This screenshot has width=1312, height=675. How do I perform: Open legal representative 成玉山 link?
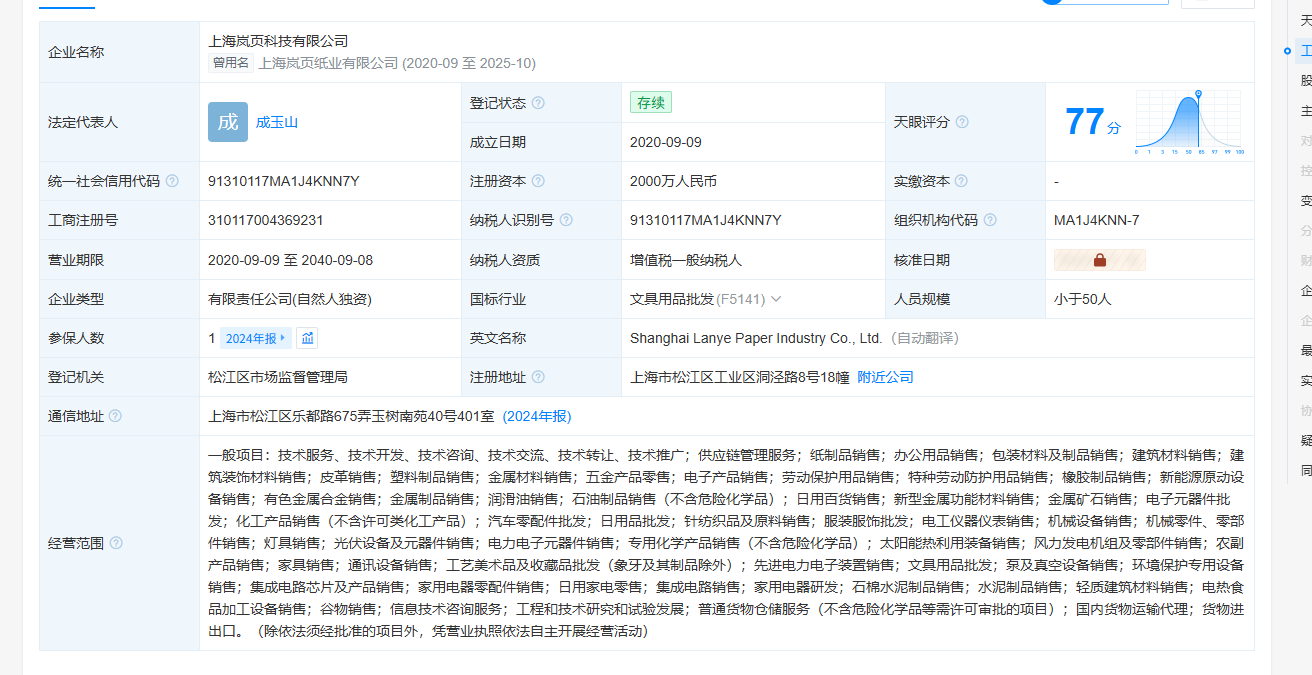point(277,122)
